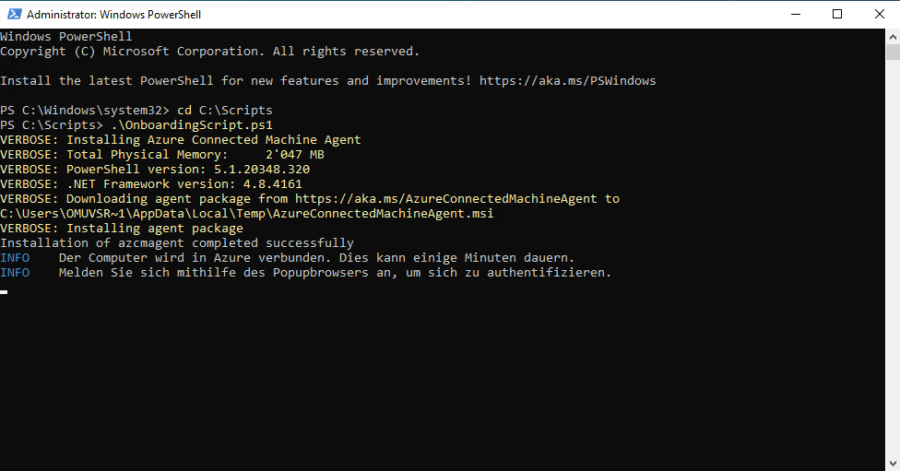Click the 'Total Physical Memory' verbose line
Image resolution: width=900 pixels, height=471 pixels.
pos(162,155)
